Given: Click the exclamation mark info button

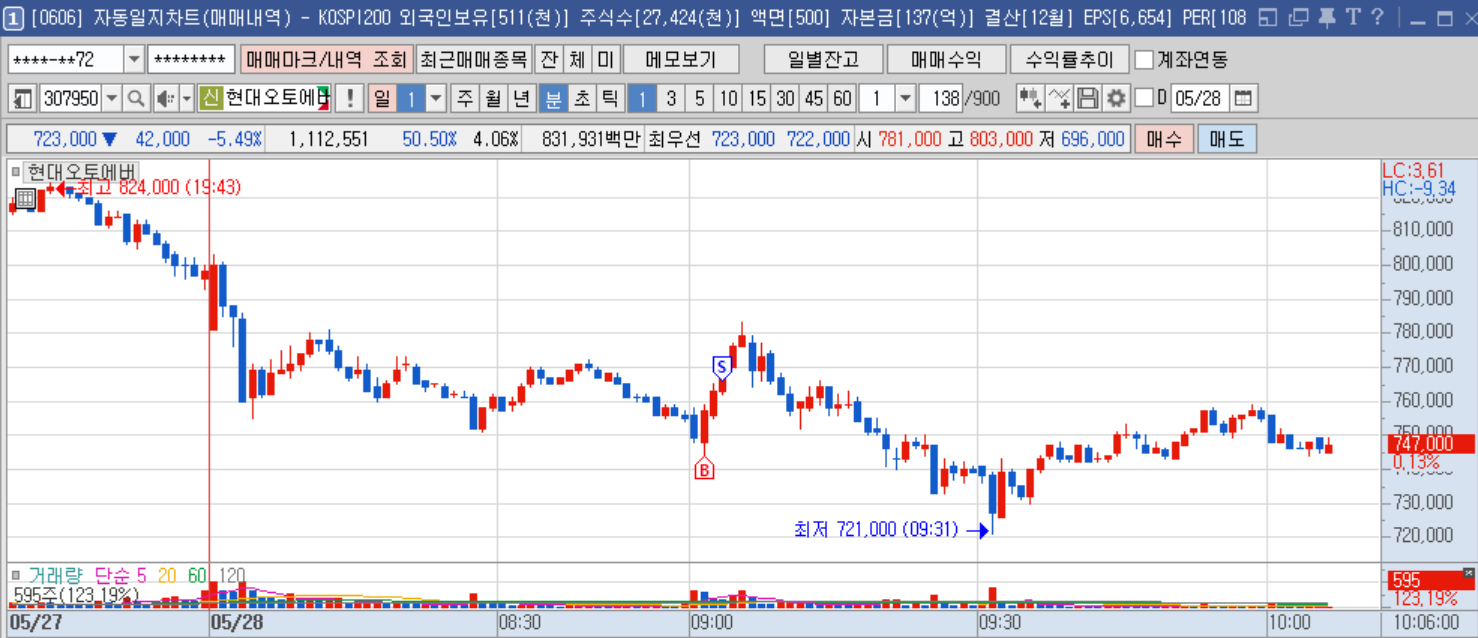Looking at the screenshot, I should pyautogui.click(x=349, y=98).
